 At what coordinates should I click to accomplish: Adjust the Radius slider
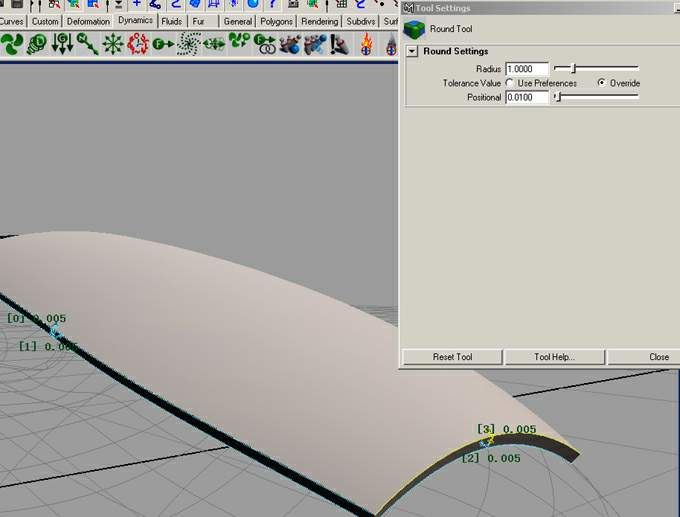point(573,68)
